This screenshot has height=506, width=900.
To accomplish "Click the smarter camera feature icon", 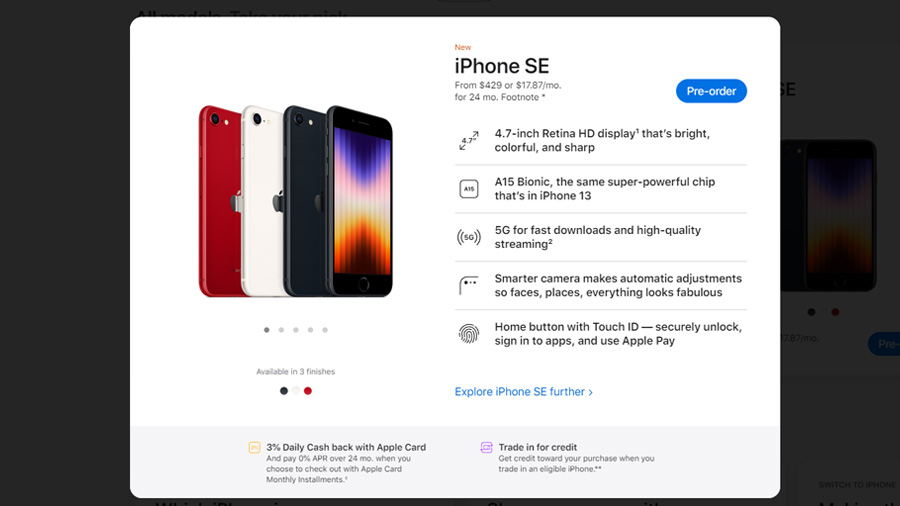I will coord(468,285).
